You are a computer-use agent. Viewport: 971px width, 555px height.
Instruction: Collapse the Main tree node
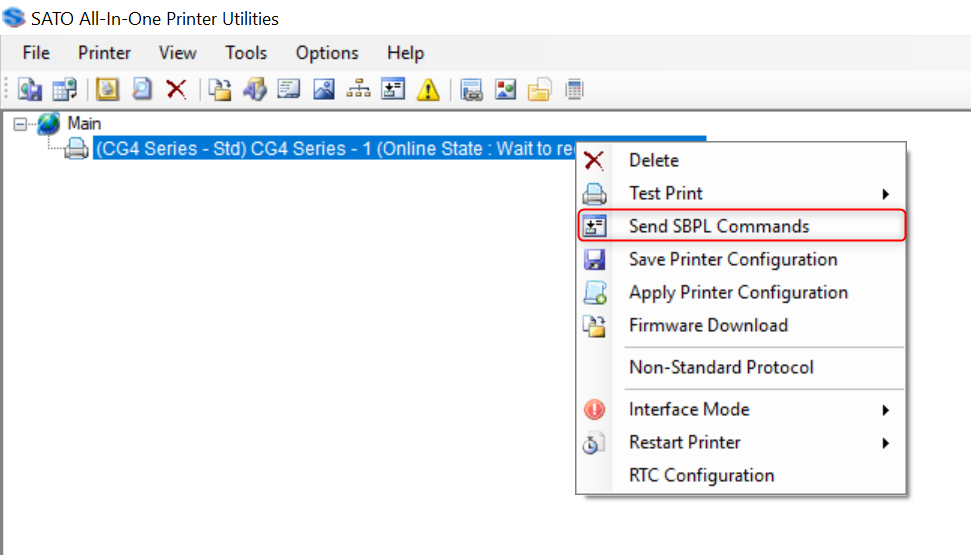click(x=19, y=124)
